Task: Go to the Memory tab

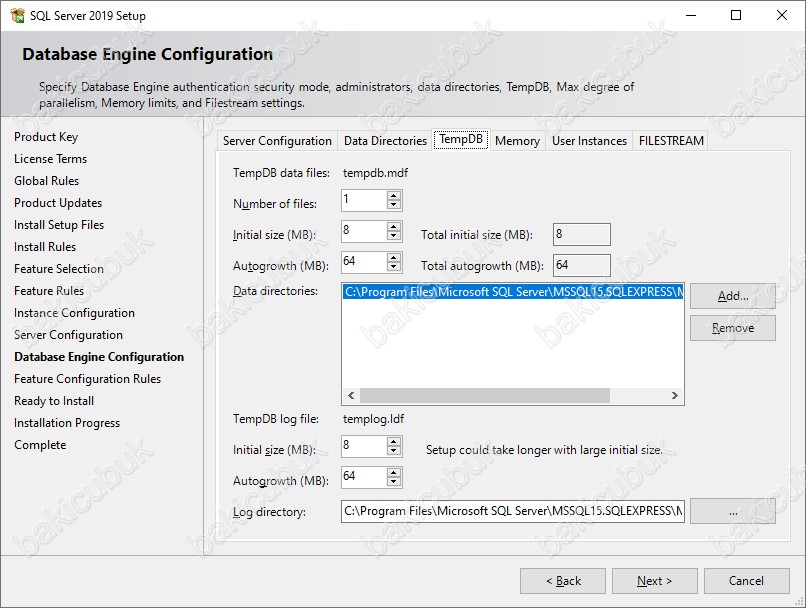Action: [517, 141]
